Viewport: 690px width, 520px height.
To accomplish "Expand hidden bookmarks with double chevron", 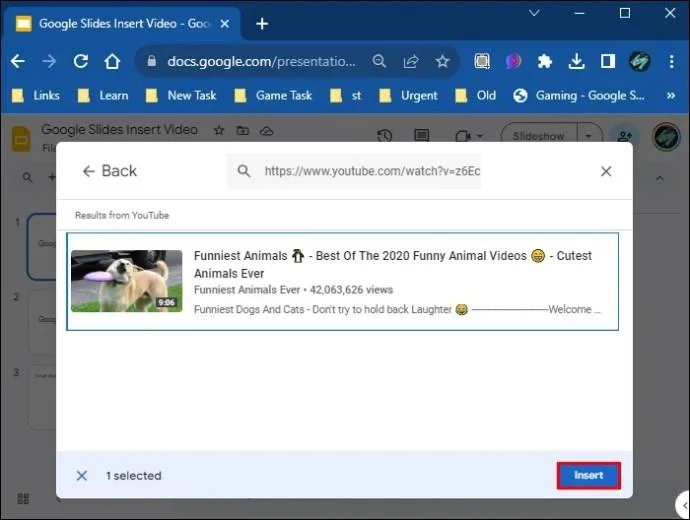I will [671, 95].
